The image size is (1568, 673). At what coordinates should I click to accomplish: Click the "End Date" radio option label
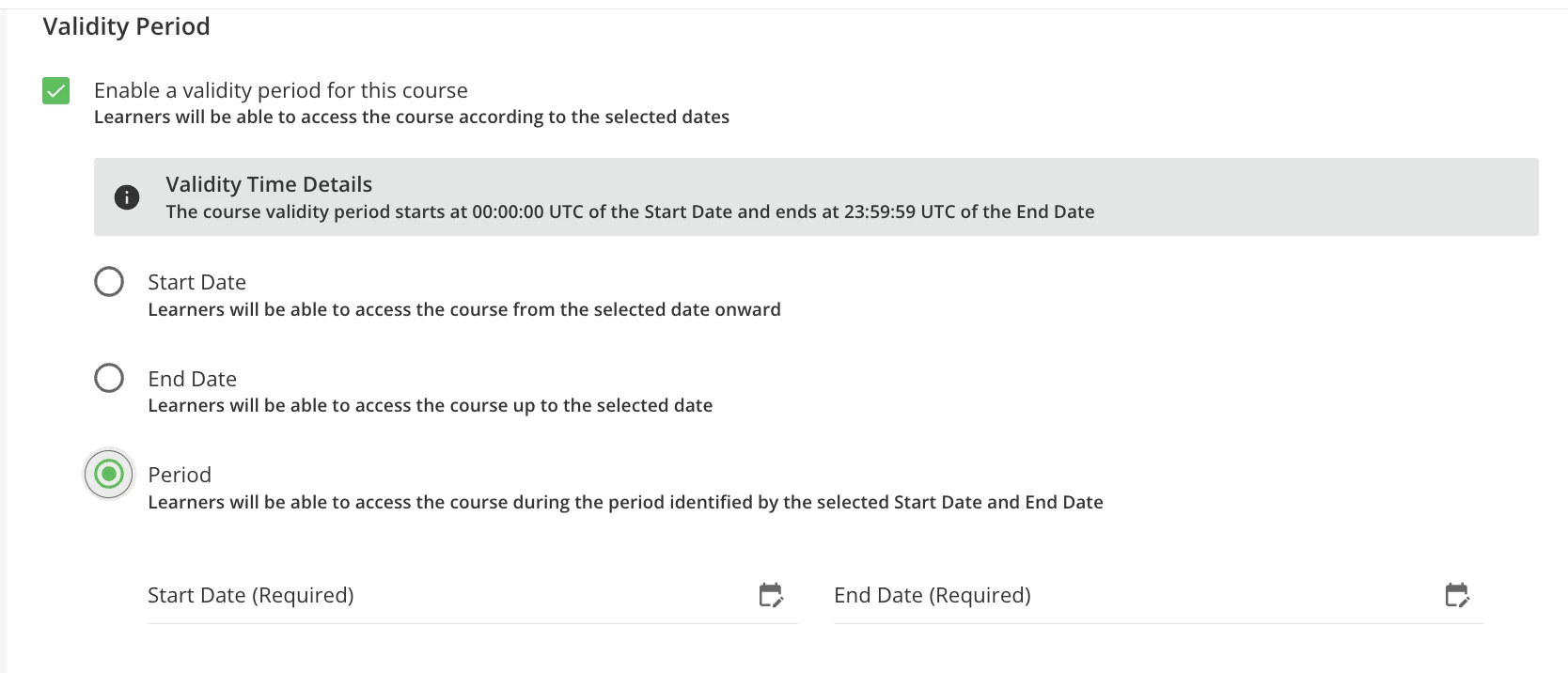coord(192,380)
